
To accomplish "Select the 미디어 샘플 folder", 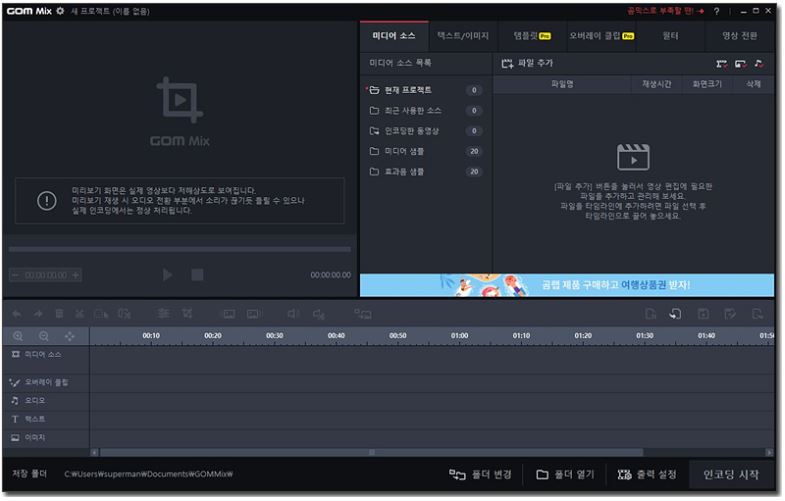I will 425,151.
